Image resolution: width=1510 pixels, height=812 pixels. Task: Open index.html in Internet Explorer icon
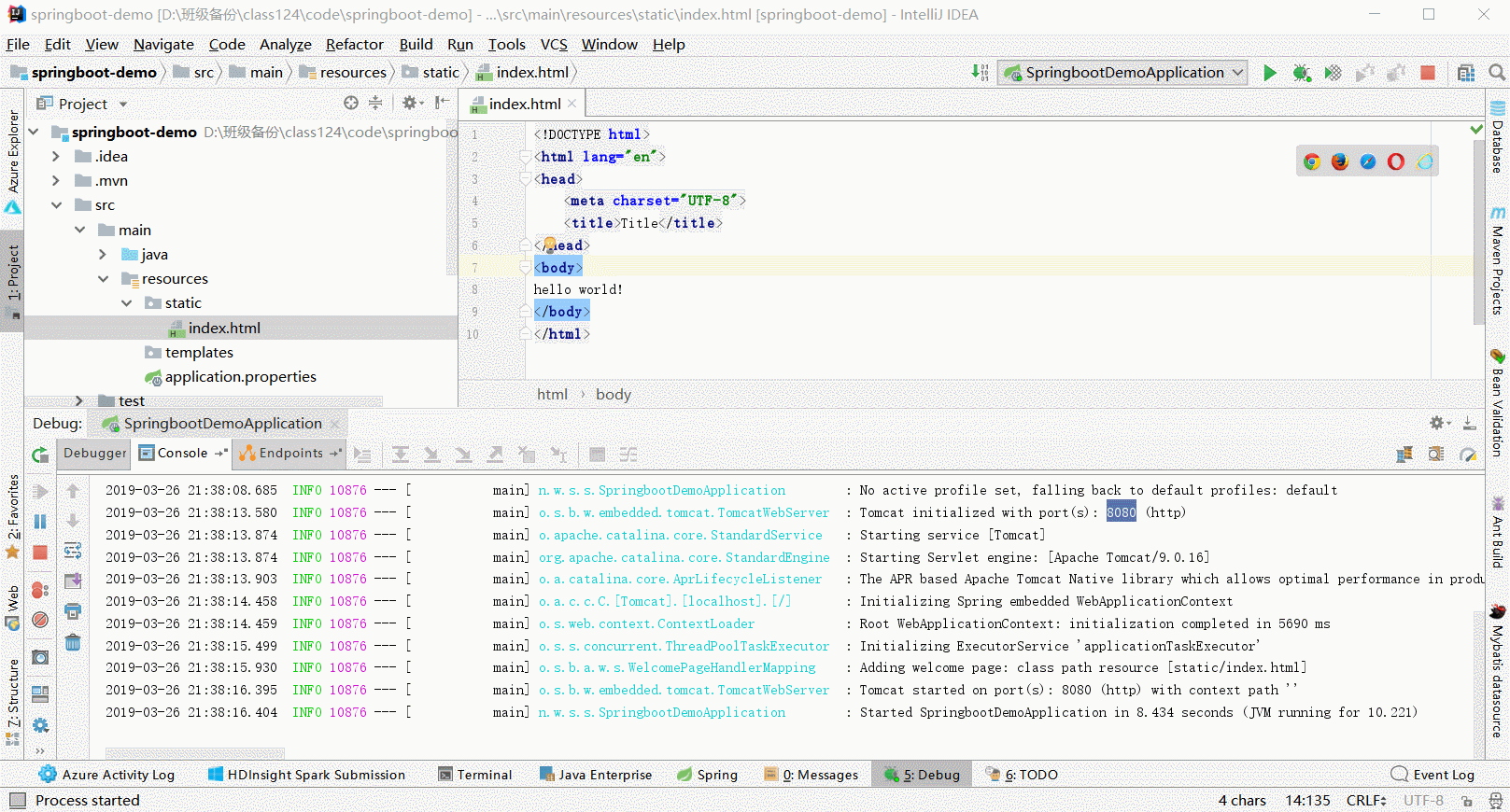1424,161
